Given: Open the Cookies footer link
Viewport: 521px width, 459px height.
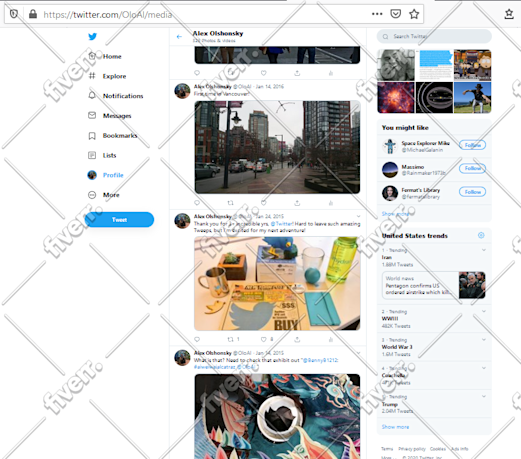Looking at the screenshot, I should [438, 449].
